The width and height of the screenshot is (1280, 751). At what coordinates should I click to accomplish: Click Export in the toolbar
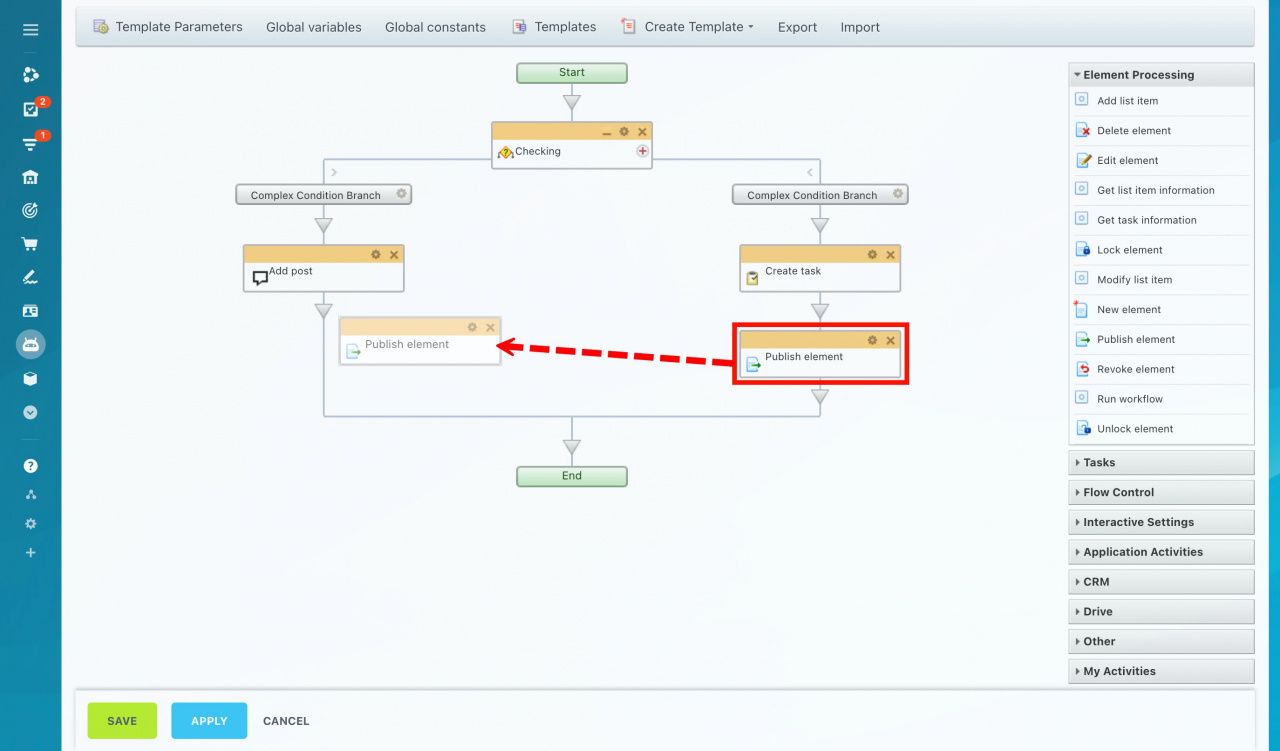click(x=797, y=27)
